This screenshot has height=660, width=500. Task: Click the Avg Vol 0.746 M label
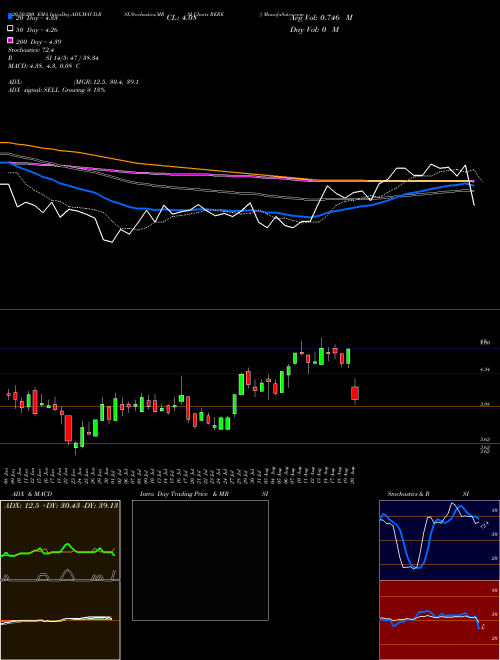pos(322,18)
